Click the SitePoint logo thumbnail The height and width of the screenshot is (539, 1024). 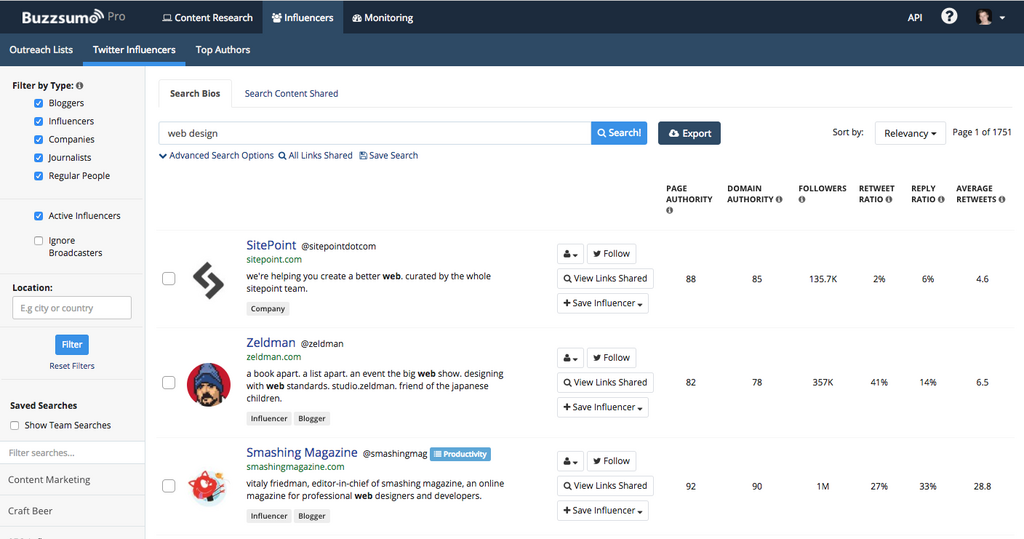209,280
